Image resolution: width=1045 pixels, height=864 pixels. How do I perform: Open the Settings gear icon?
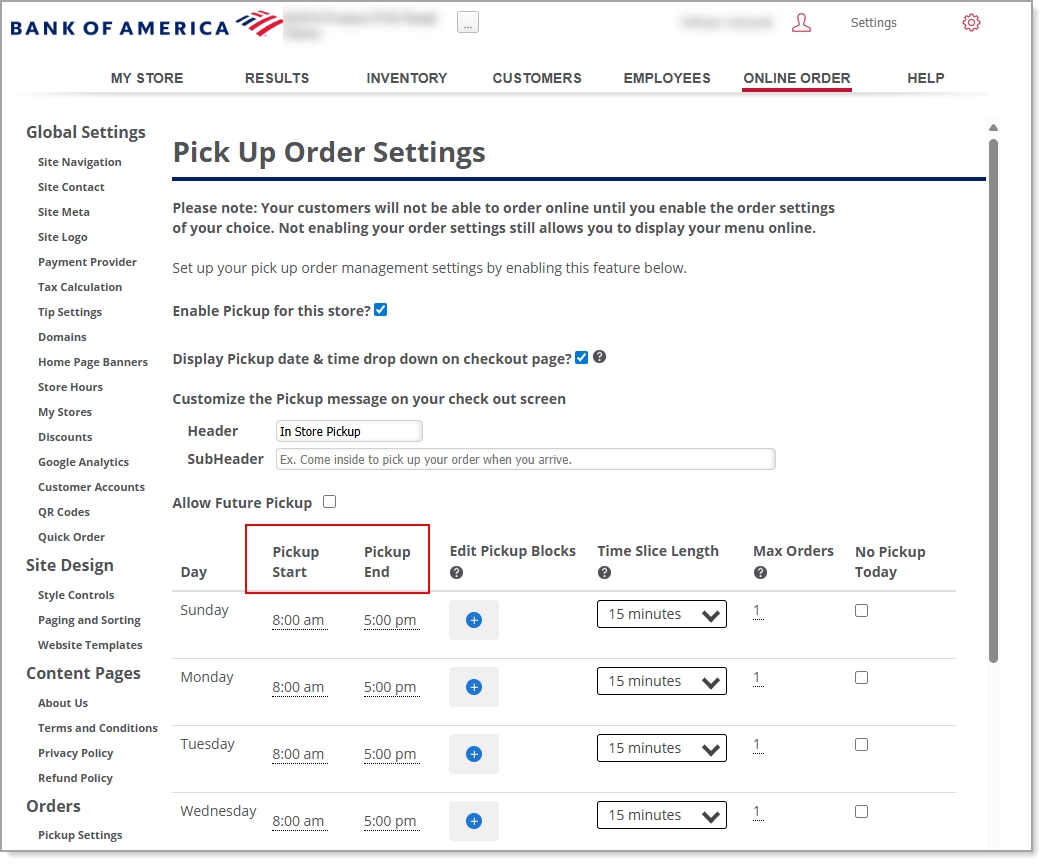(x=971, y=22)
